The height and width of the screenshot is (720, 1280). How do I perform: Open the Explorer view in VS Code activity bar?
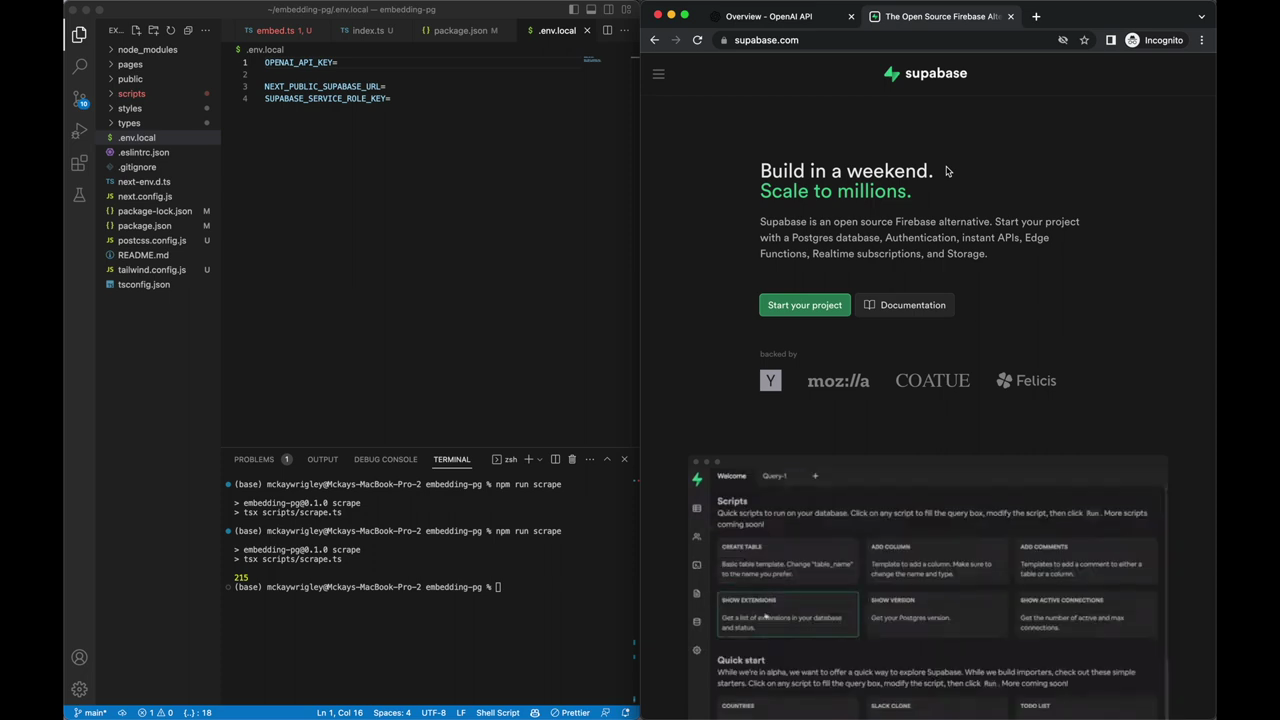click(x=79, y=35)
